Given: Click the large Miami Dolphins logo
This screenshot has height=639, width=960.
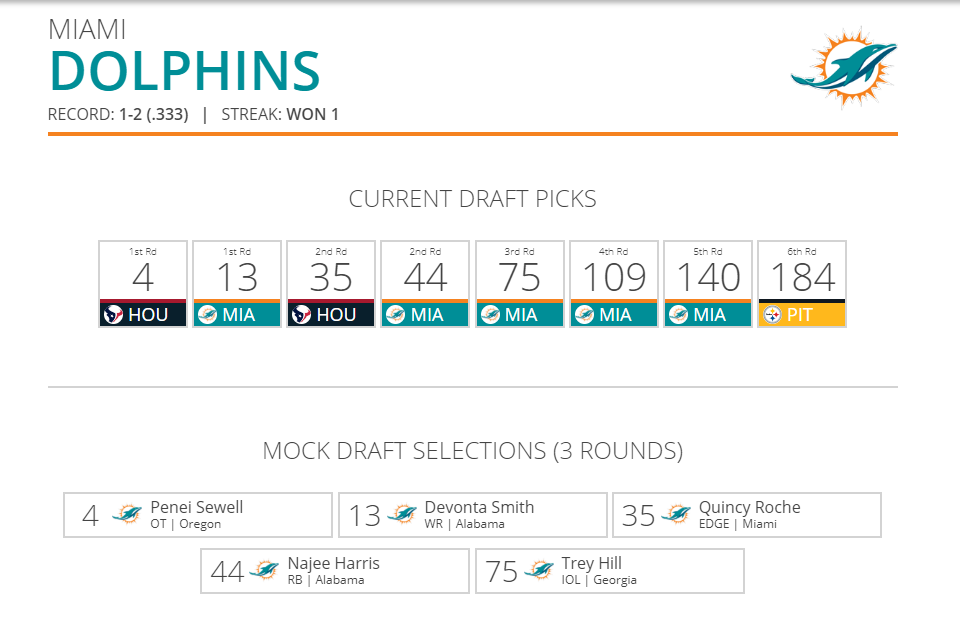Looking at the screenshot, I should point(844,67).
